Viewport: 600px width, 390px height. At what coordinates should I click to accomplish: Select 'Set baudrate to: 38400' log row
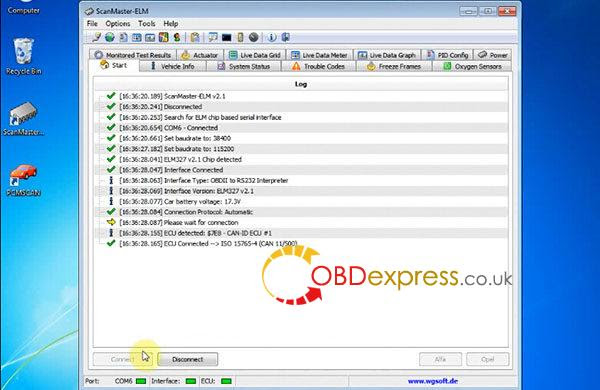tap(301, 138)
